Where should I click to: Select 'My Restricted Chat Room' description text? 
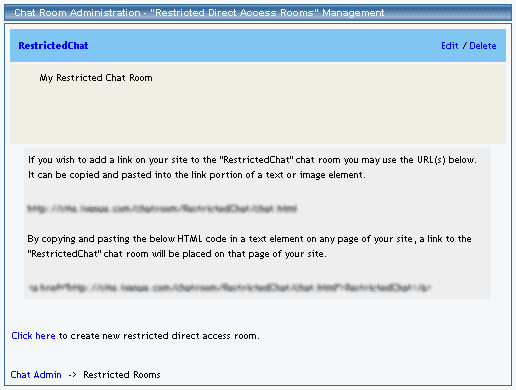point(96,78)
